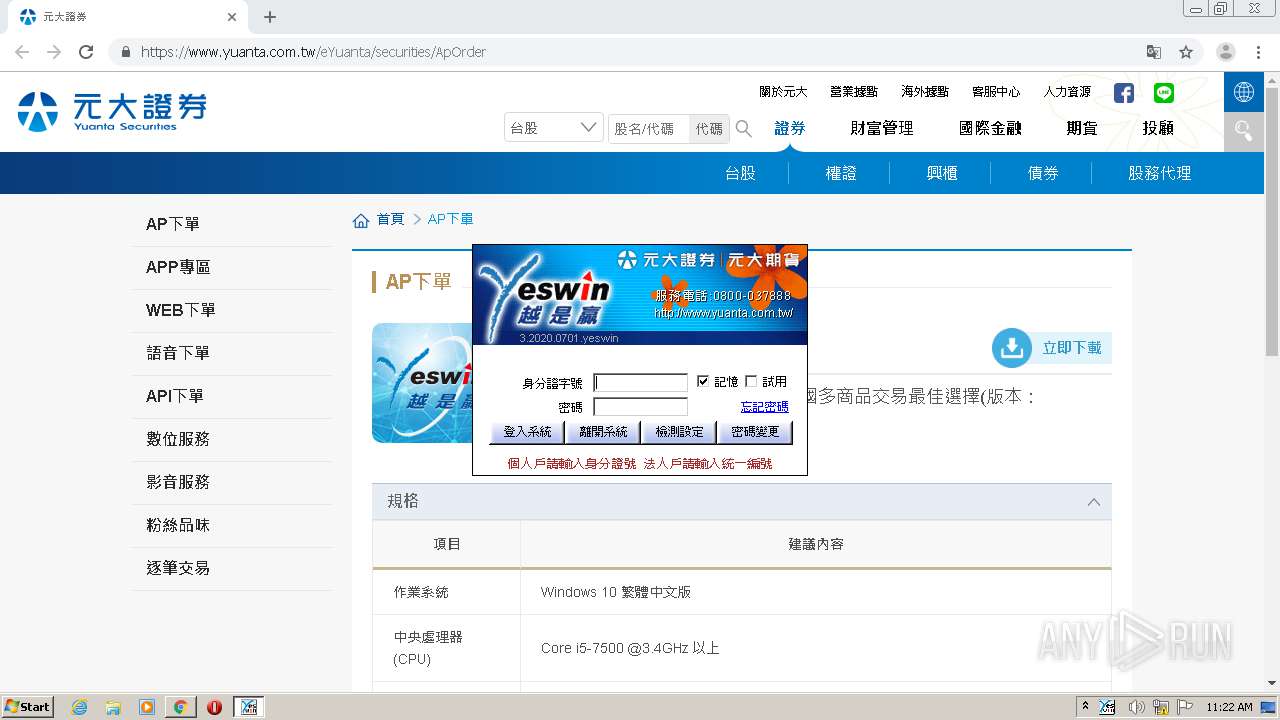Click the 檢測設定 button
The height and width of the screenshot is (720, 1280).
click(679, 432)
